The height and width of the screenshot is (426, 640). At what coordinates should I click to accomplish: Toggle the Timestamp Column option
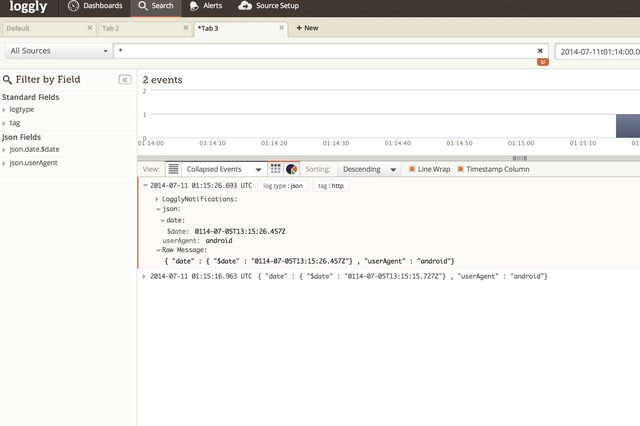(x=493, y=169)
